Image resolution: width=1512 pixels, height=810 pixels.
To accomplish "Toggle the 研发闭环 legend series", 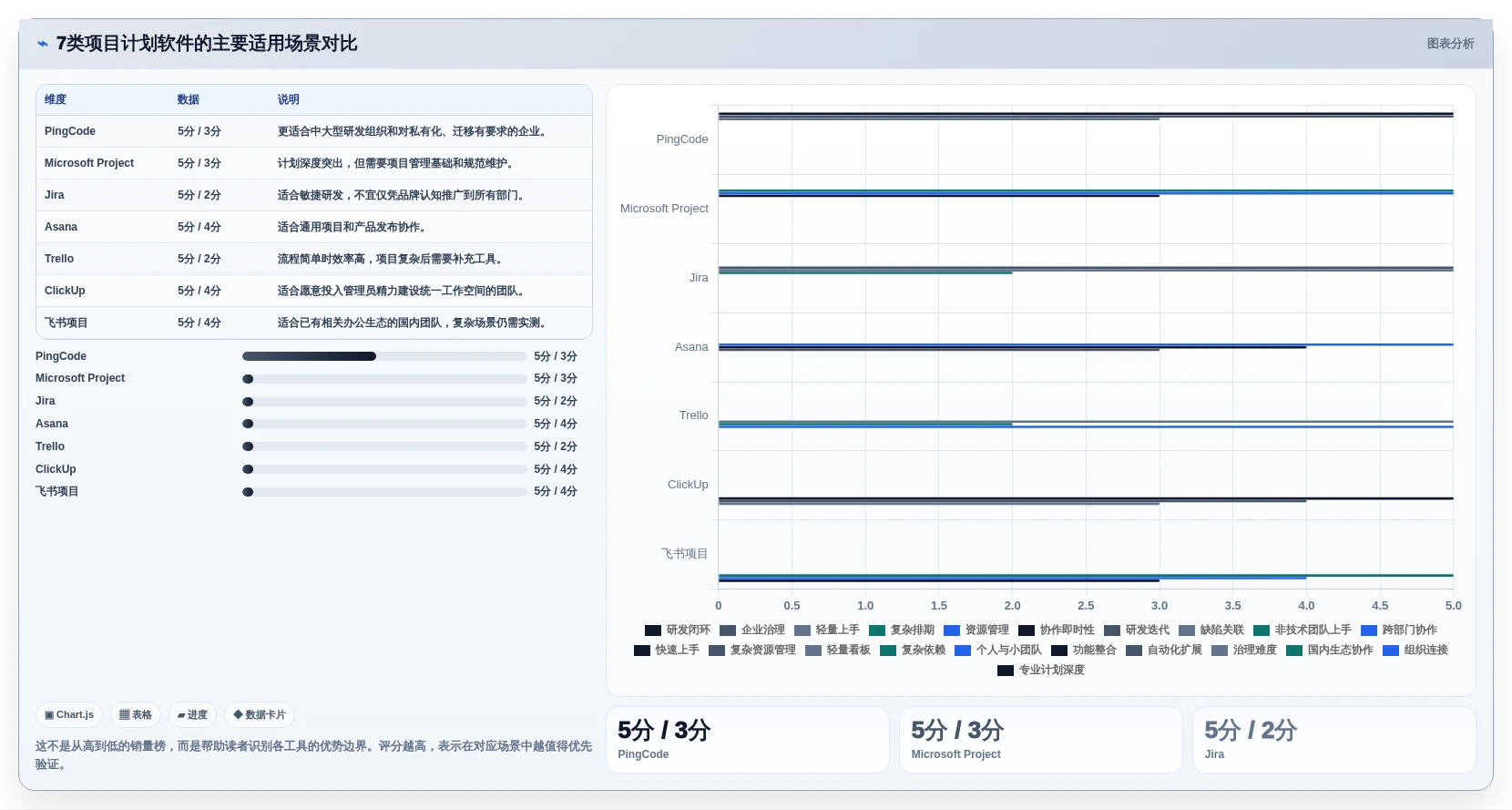I will tap(678, 631).
